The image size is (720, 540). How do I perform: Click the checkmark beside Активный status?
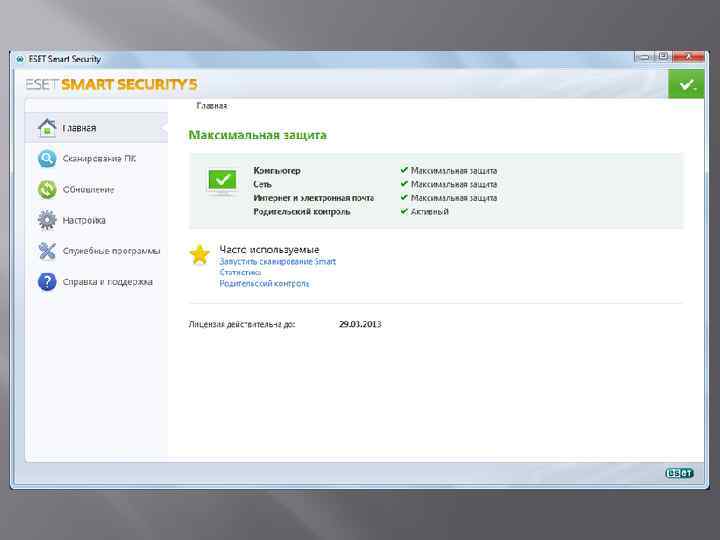coord(404,211)
